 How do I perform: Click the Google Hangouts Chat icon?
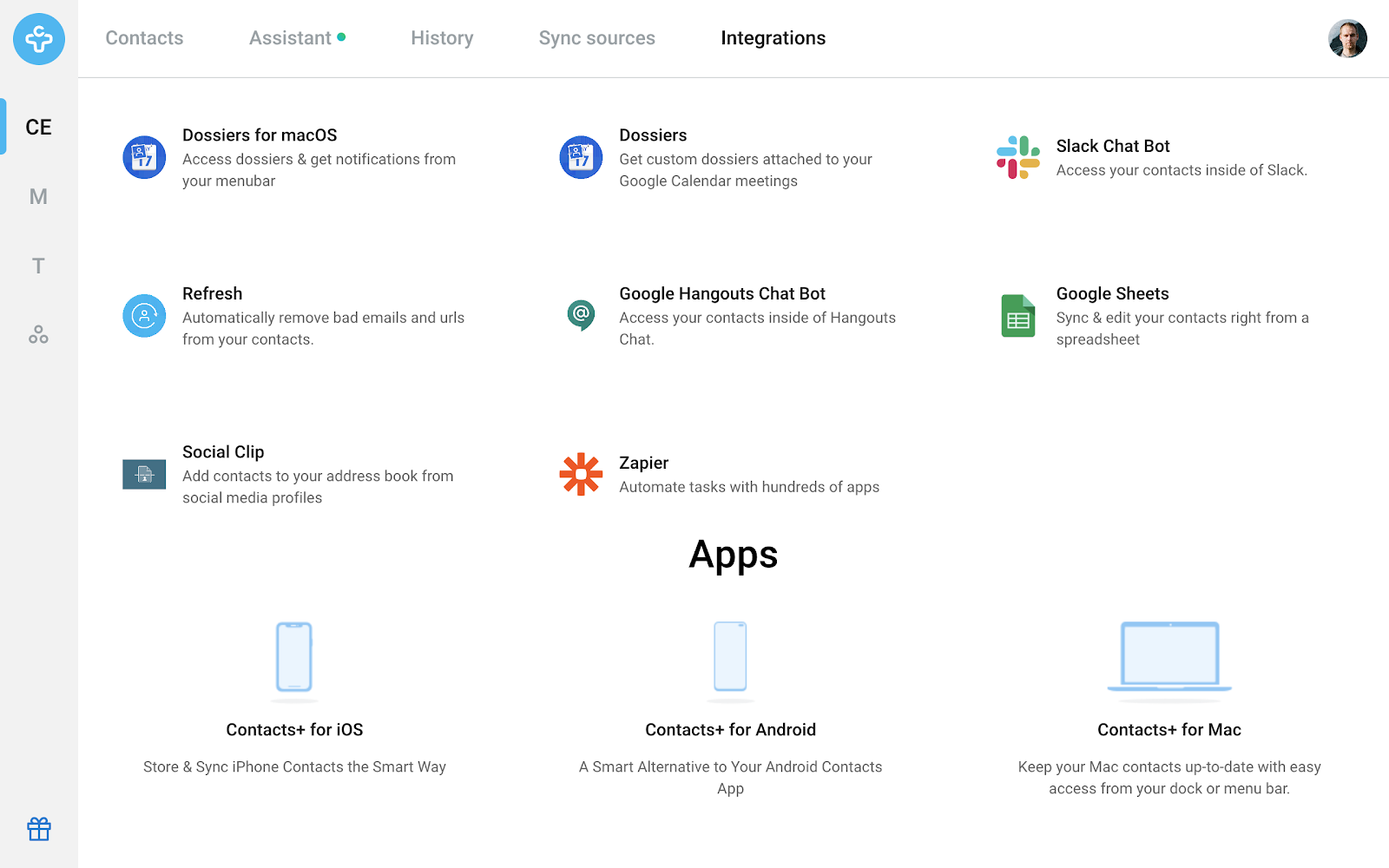581,315
